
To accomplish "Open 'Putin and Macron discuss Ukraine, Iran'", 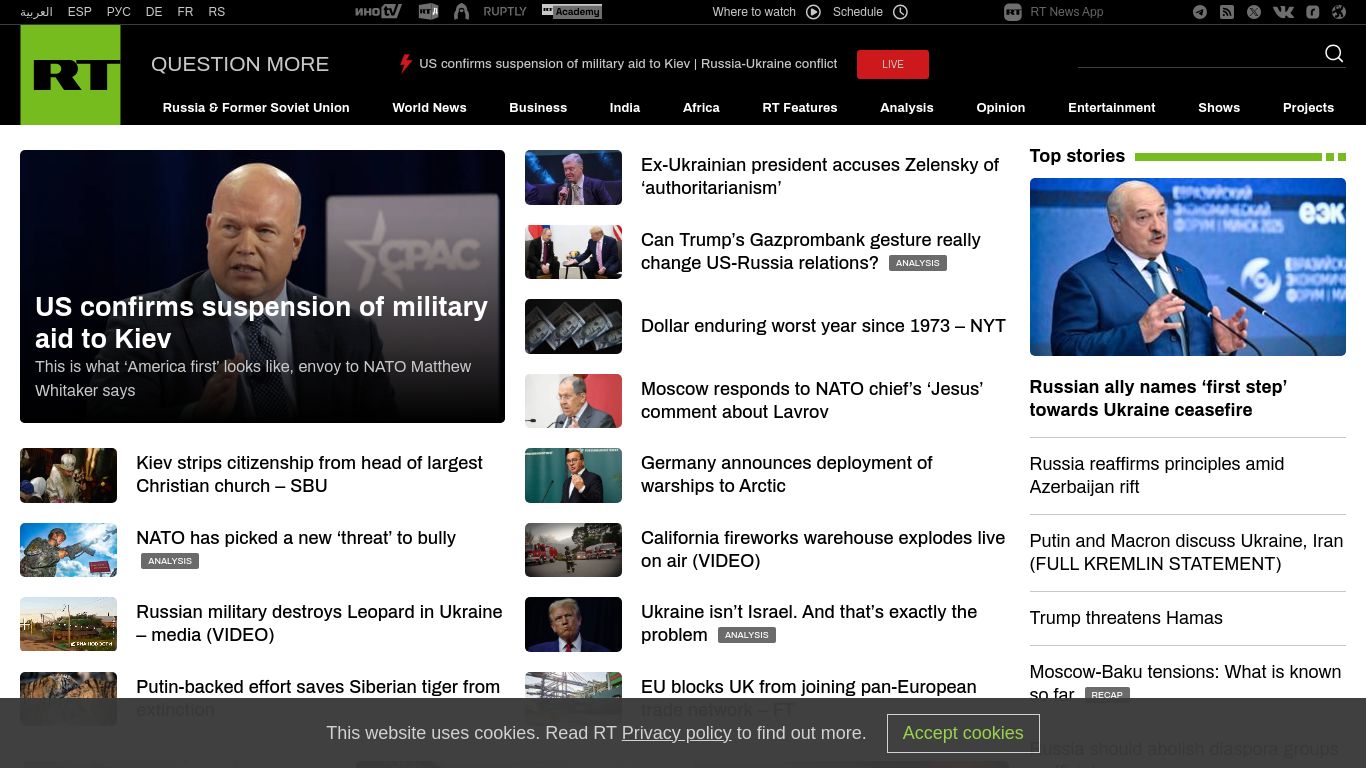I will click(x=1186, y=552).
